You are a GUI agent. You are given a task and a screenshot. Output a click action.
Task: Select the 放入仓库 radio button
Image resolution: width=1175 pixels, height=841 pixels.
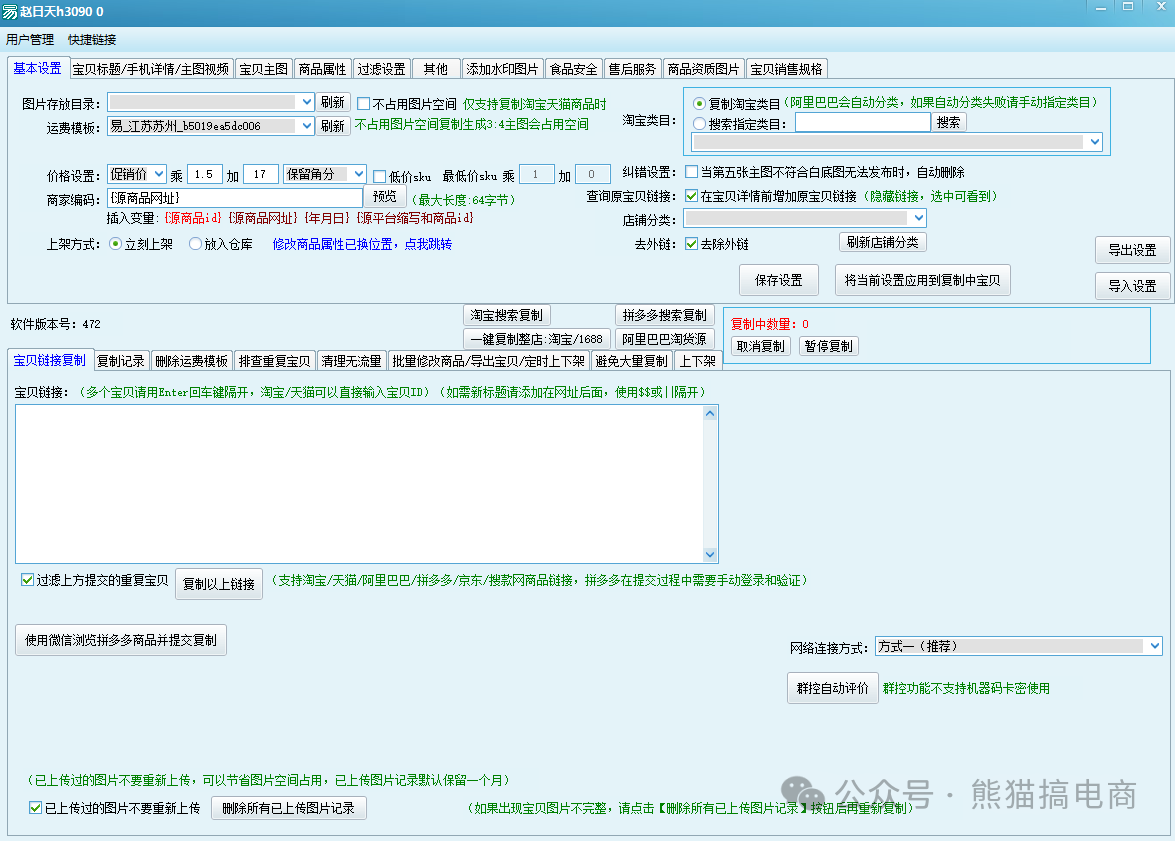(196, 244)
